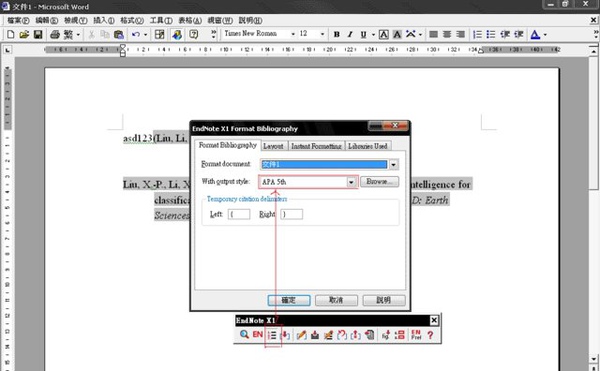Click the font color 'A' swatch
The height and width of the screenshot is (371, 600).
click(535, 34)
